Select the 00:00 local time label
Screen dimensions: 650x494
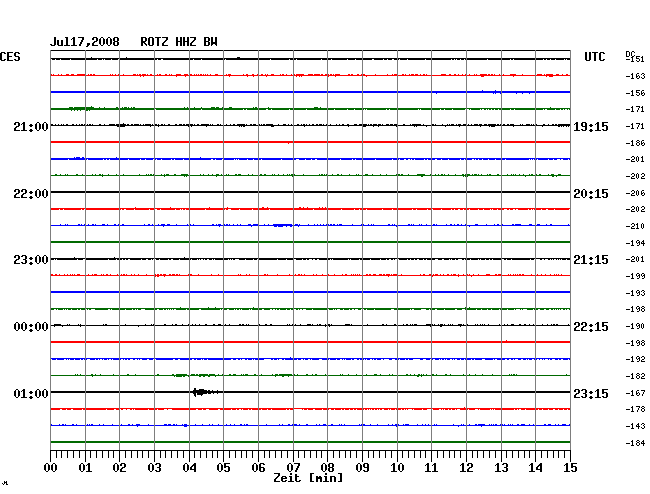click(31, 327)
